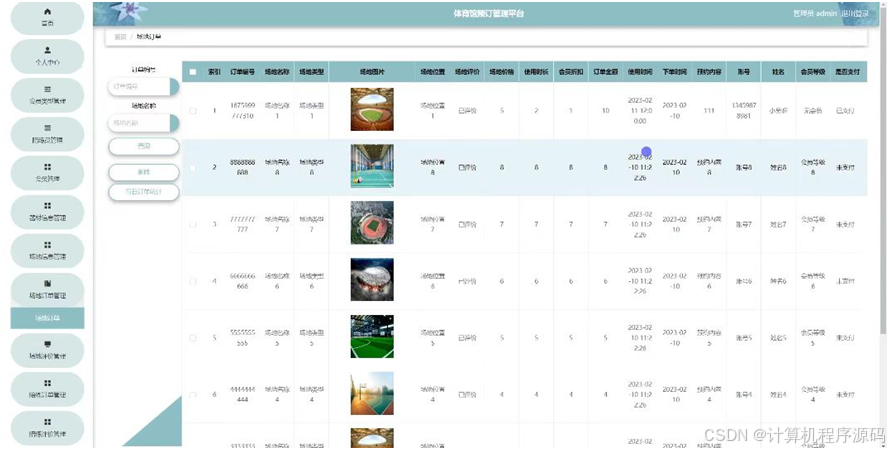
Task: Click the 订单编号 column header
Action: (243, 72)
